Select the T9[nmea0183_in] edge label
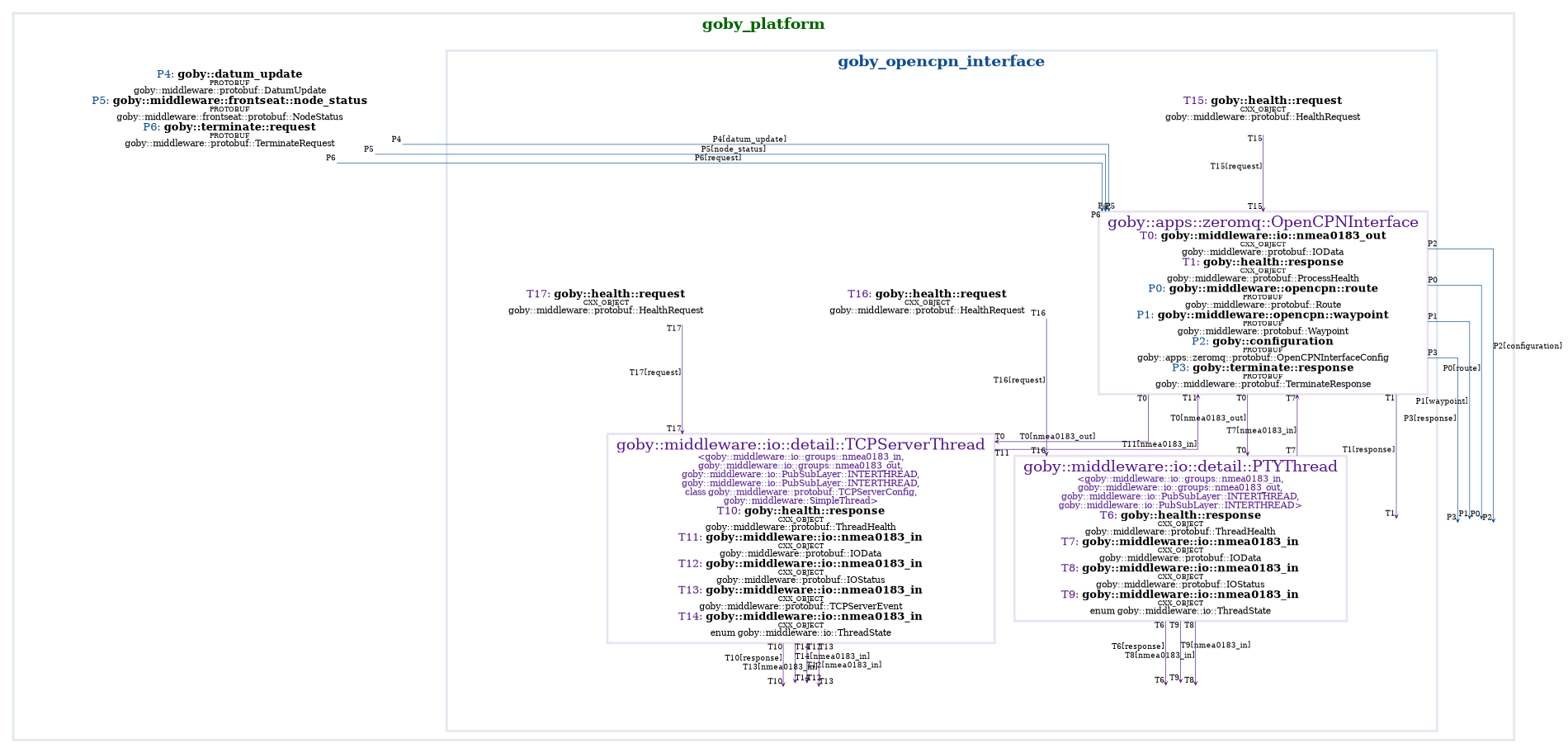 pos(1216,644)
